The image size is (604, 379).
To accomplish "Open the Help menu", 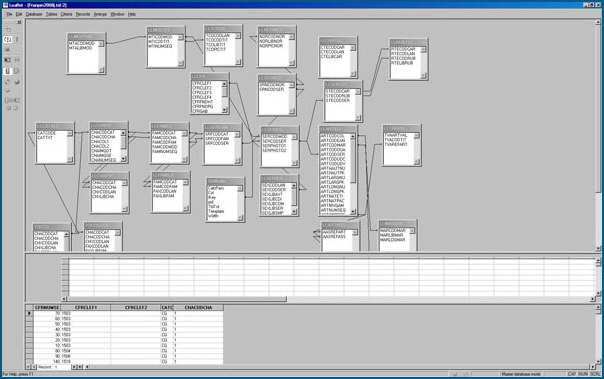I will (132, 14).
